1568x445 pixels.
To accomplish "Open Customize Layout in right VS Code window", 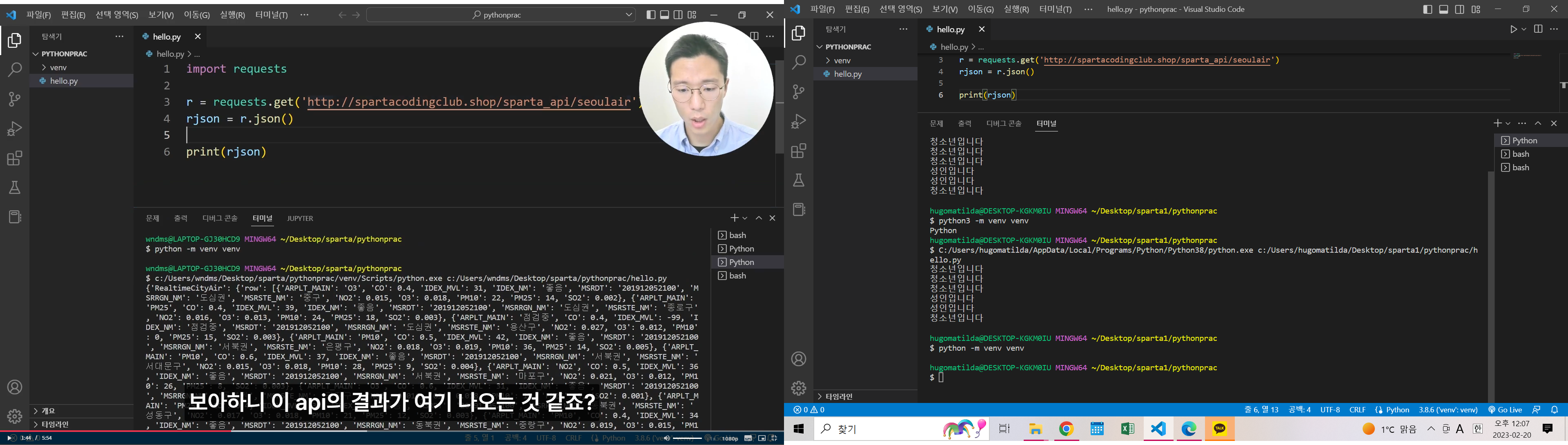I will point(1475,9).
